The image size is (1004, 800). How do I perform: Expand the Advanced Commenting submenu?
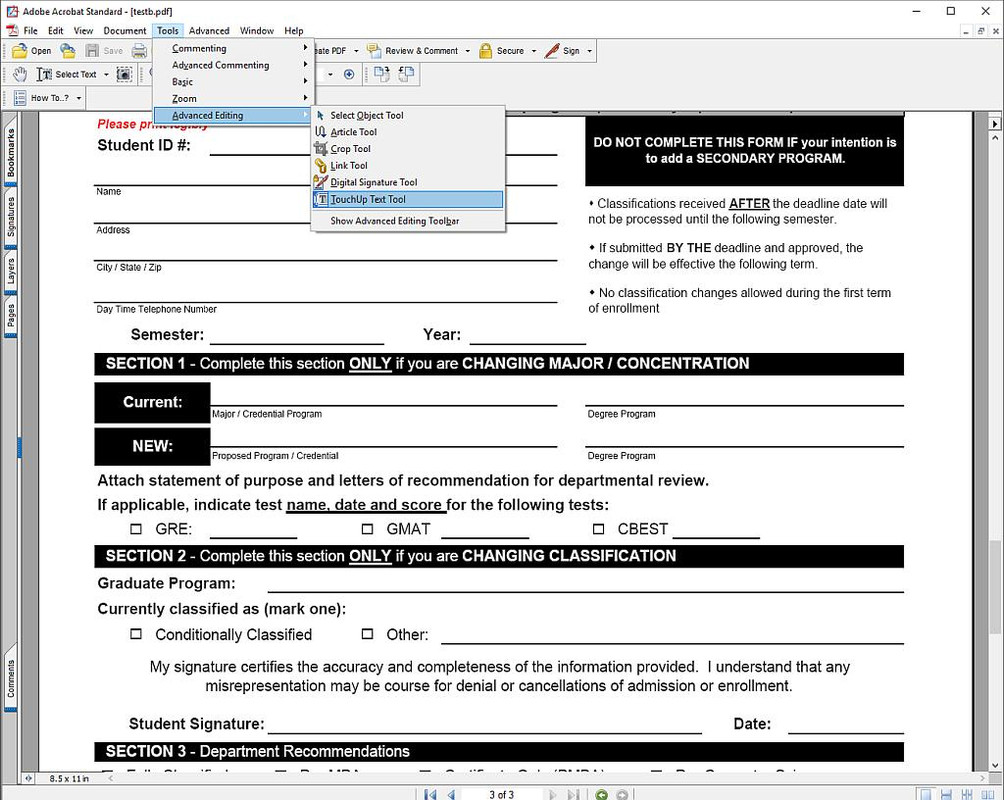coord(233,65)
